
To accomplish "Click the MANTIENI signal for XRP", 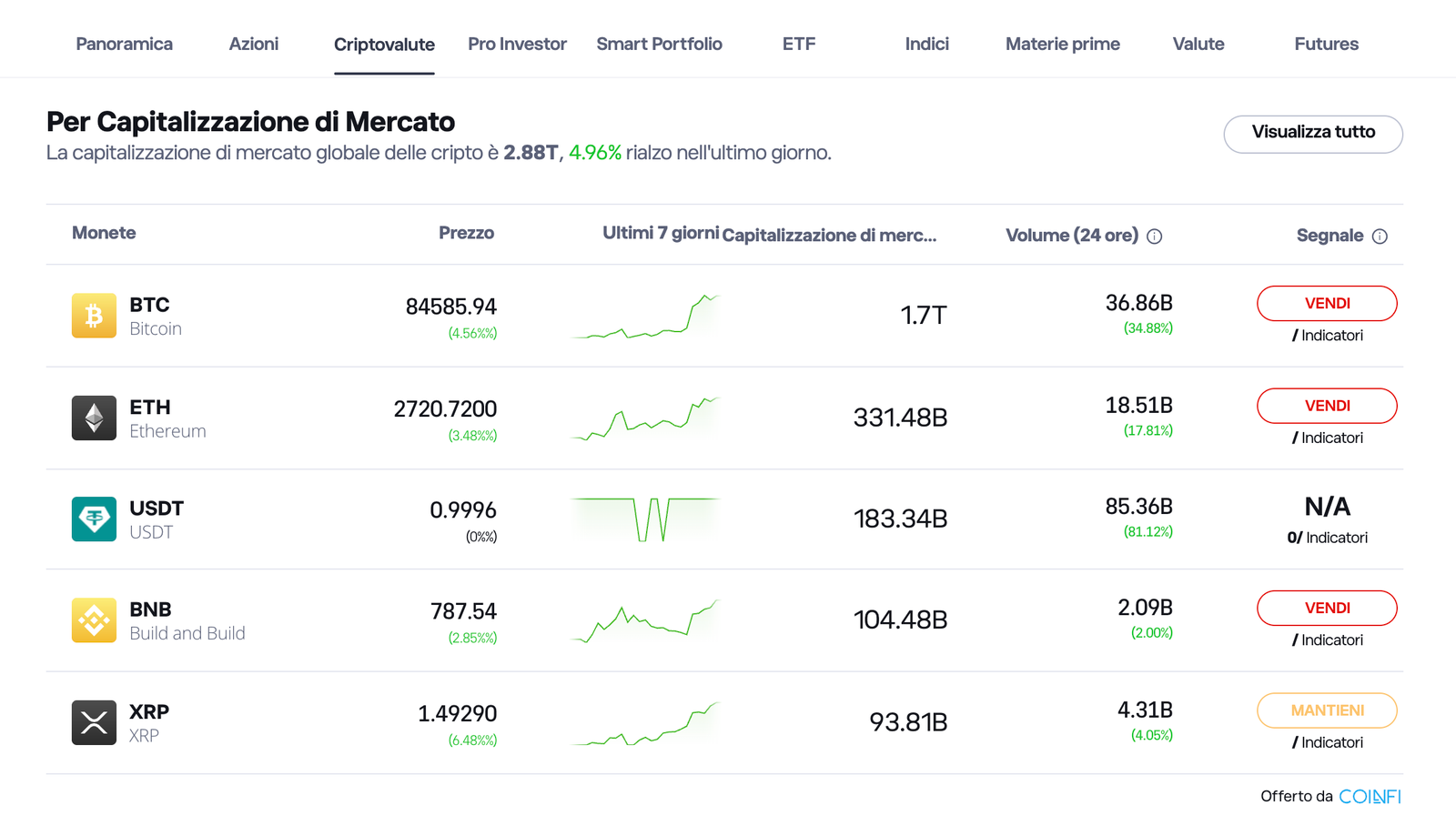I will 1327,710.
